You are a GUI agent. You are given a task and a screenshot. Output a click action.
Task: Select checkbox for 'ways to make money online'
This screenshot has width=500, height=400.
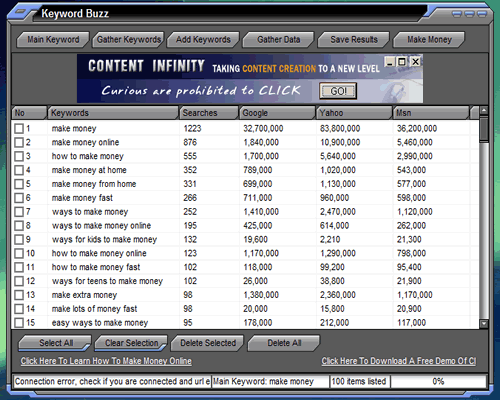pos(19,226)
